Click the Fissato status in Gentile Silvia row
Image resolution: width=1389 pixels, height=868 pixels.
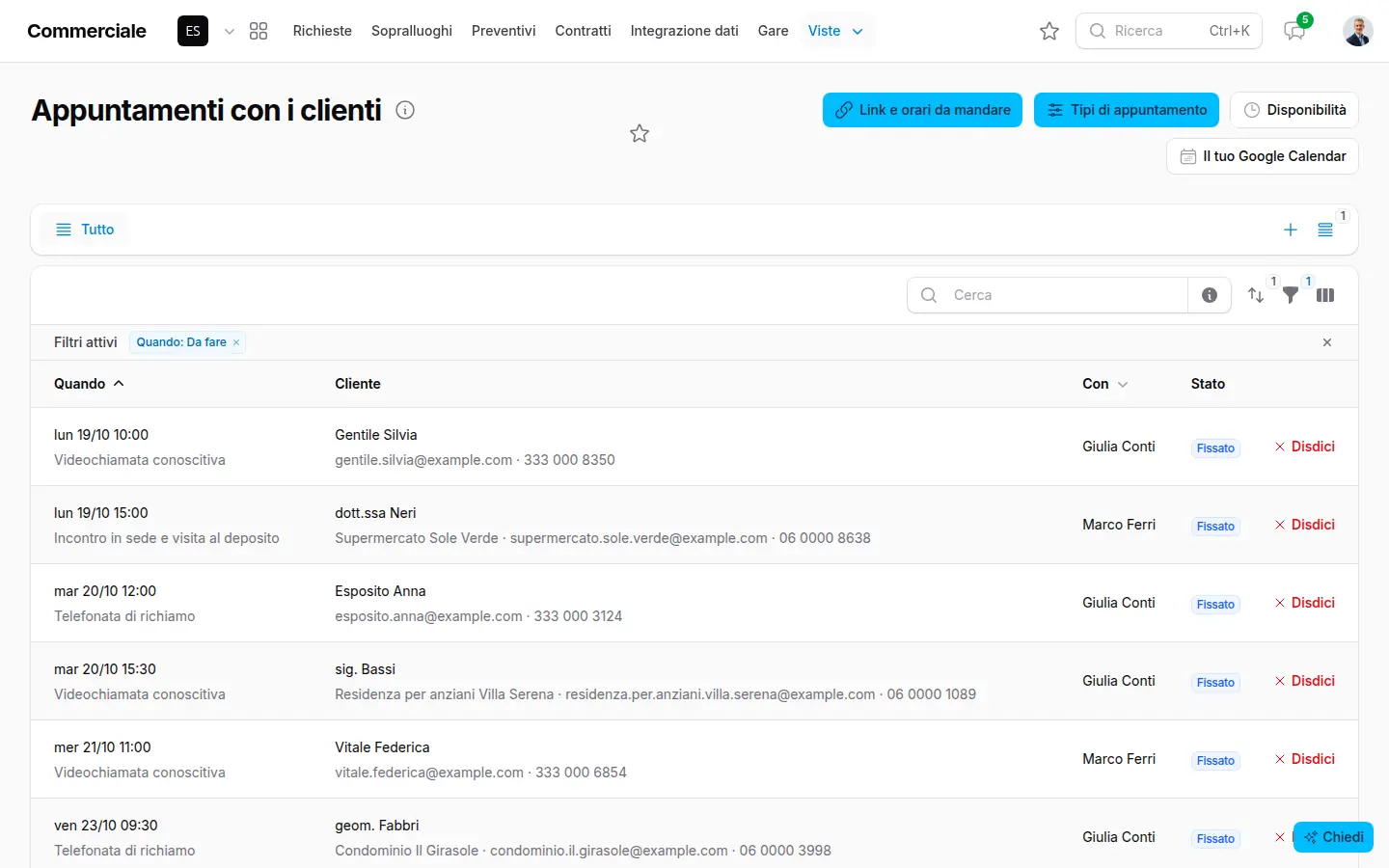pyautogui.click(x=1215, y=448)
